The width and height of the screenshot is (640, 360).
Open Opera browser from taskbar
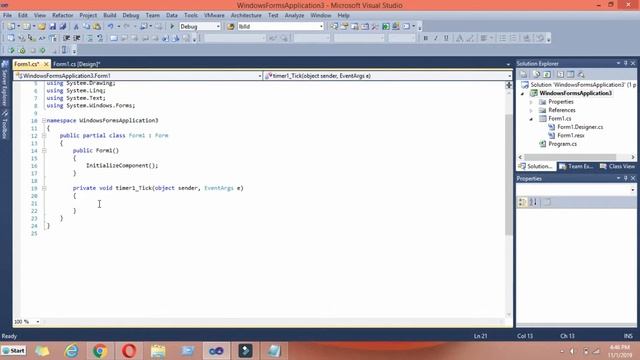(x=129, y=351)
